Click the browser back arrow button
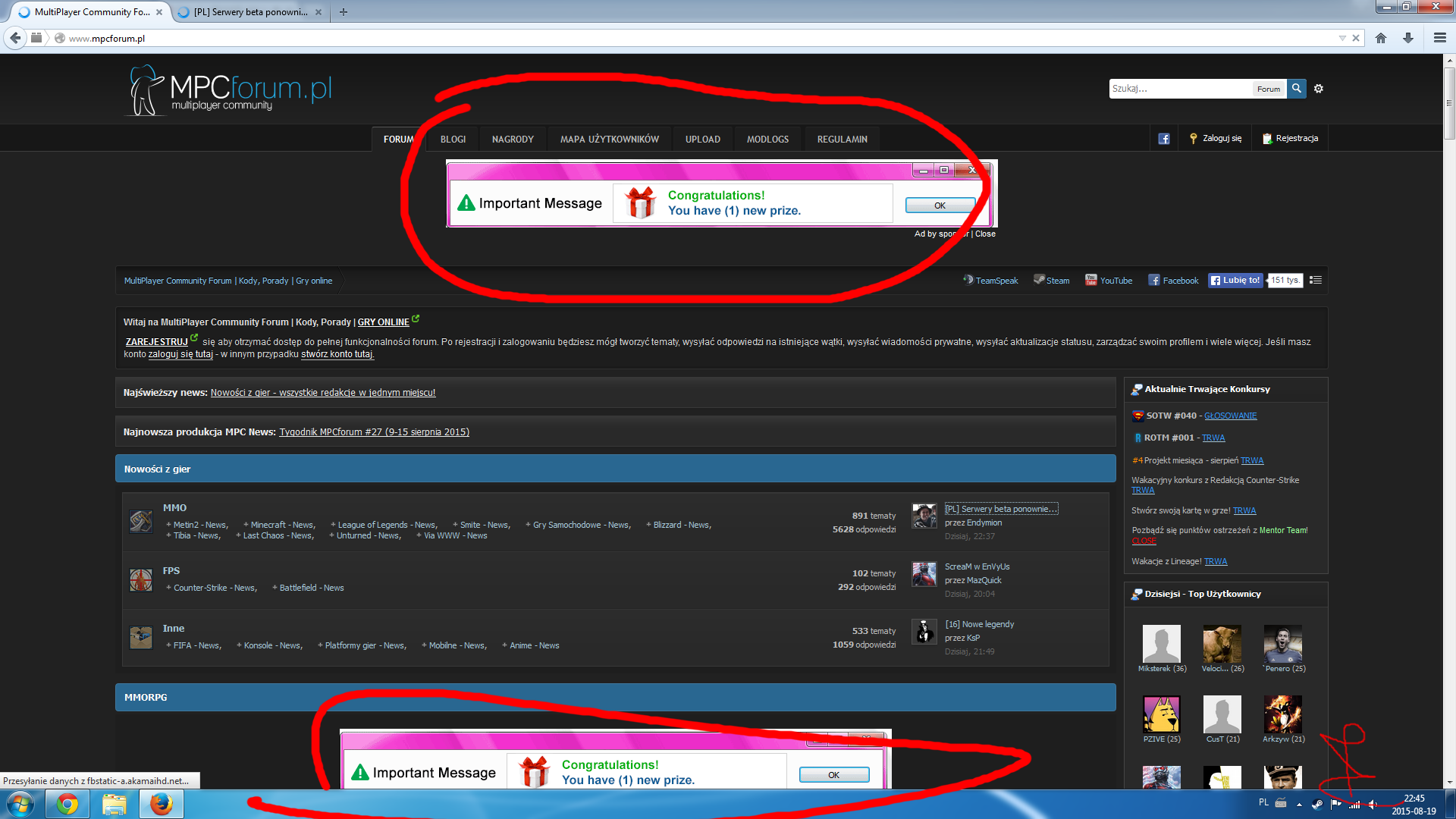Screen dimensions: 1456x819 click(x=15, y=38)
